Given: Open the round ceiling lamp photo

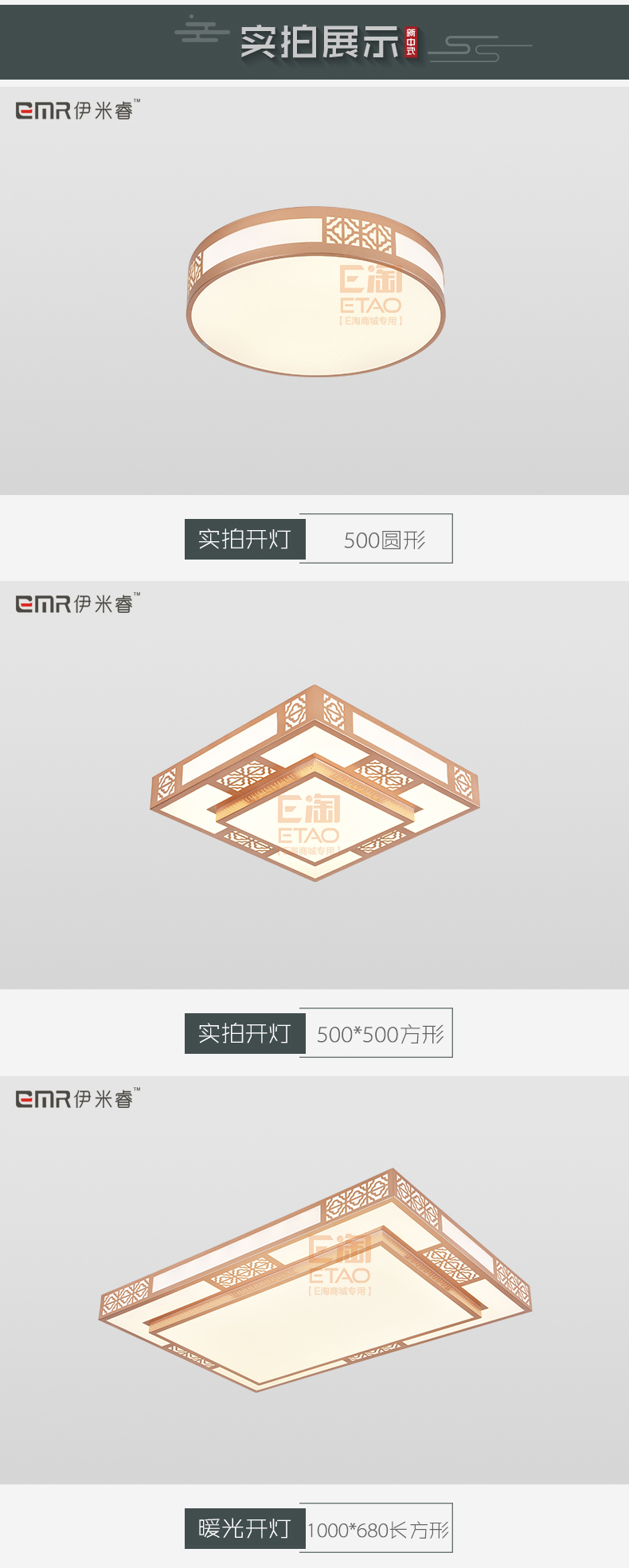Looking at the screenshot, I should point(316,291).
